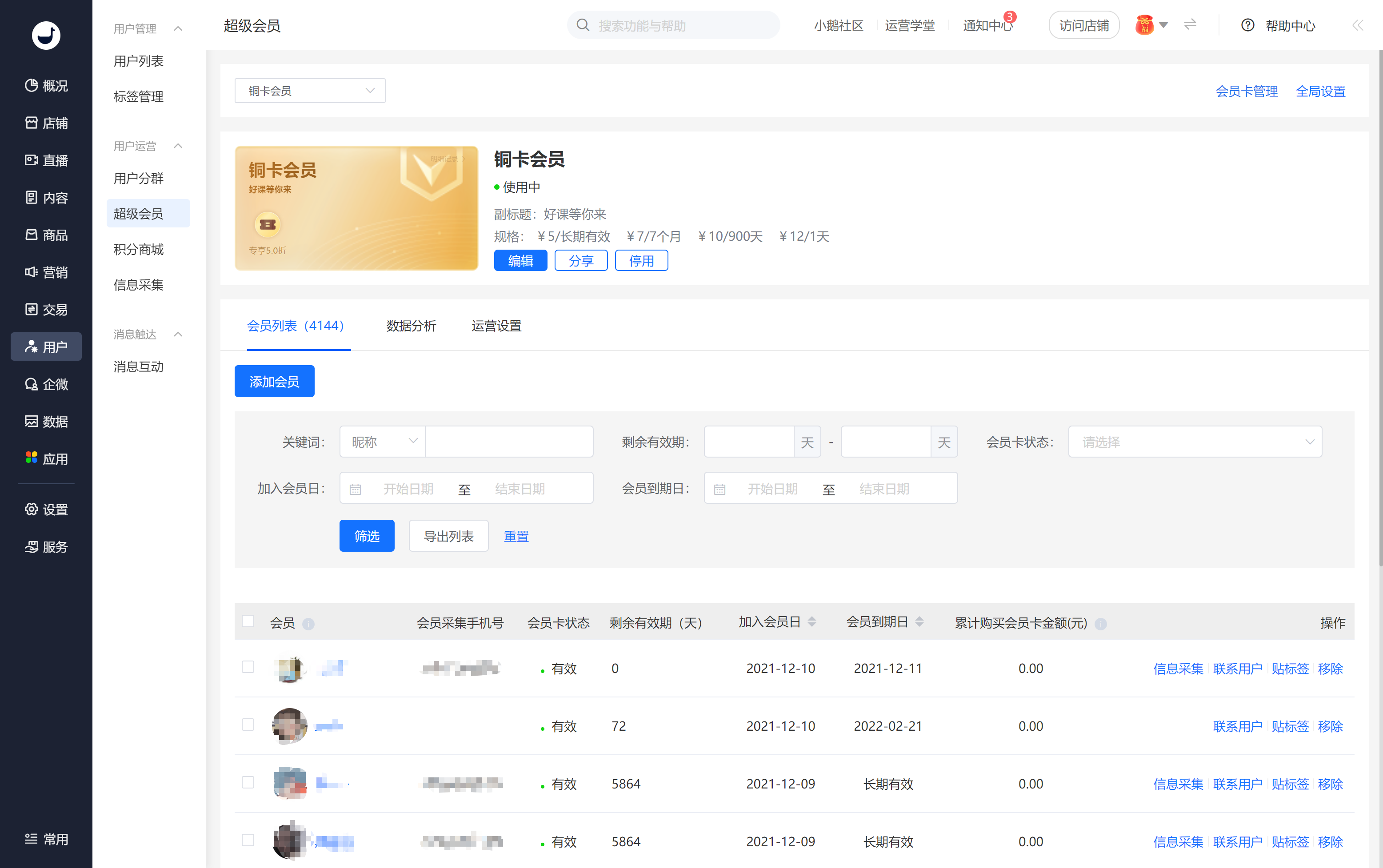The width and height of the screenshot is (1383, 868).
Task: Open the 直播 live streaming sidebar item
Action: [46, 160]
